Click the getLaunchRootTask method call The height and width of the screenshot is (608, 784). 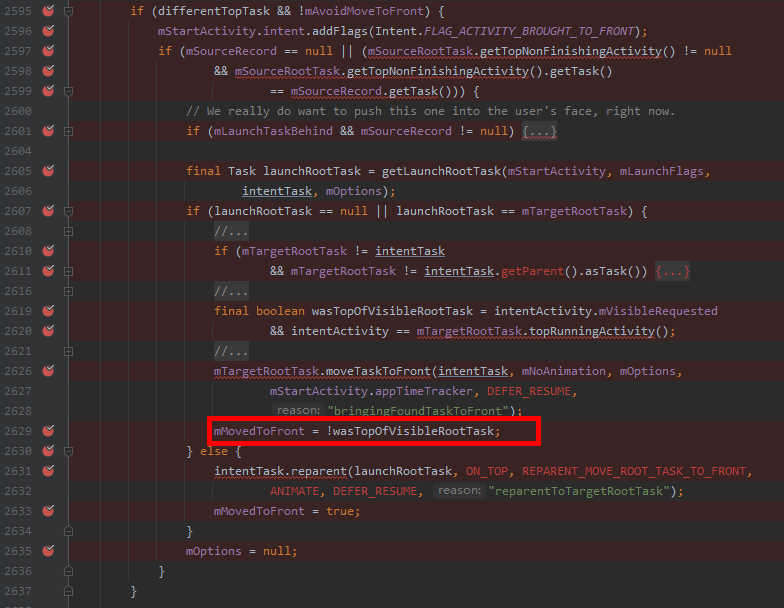tap(442, 171)
